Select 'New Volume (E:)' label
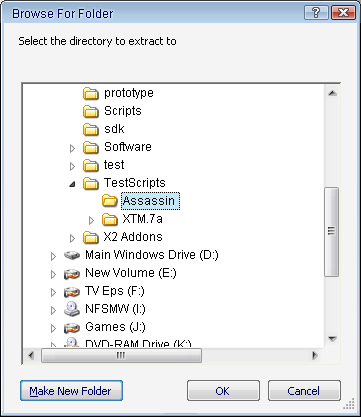Image resolution: width=361 pixels, height=417 pixels. 131,273
